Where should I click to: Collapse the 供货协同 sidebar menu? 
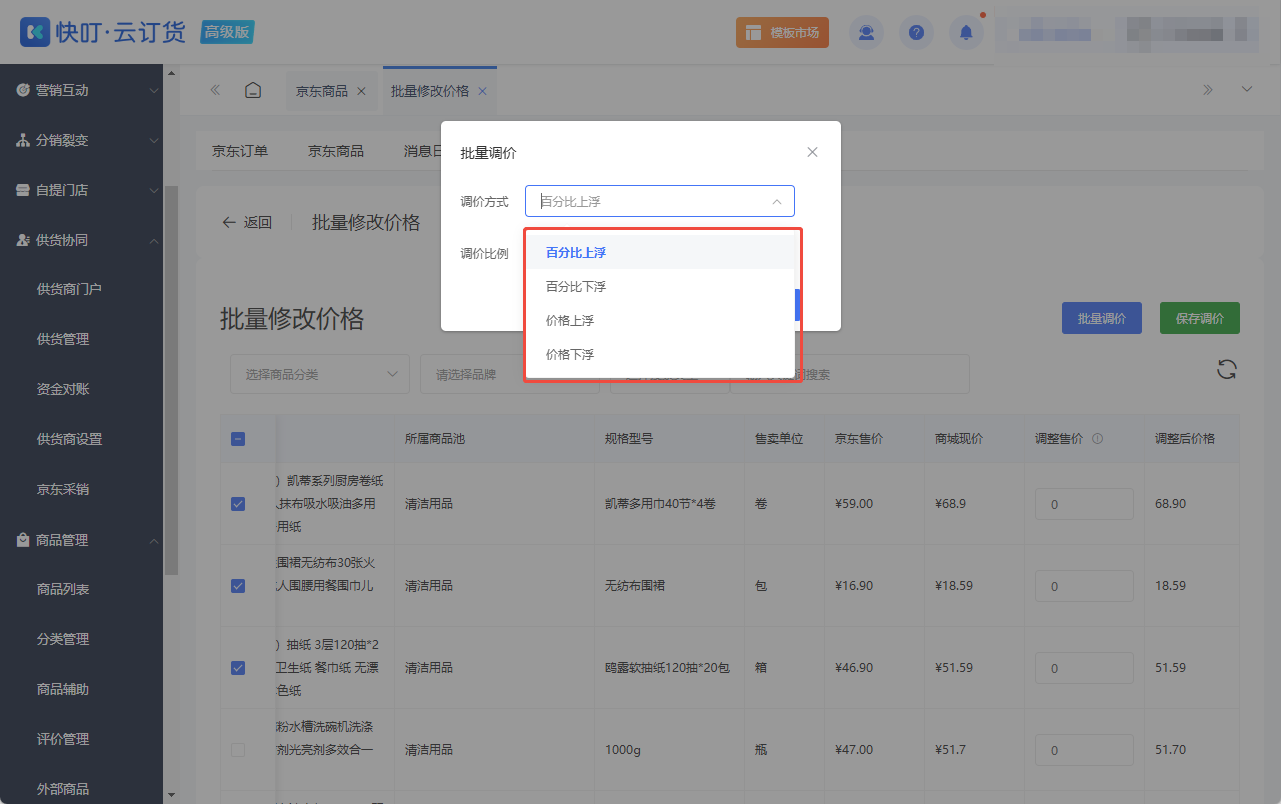click(x=81, y=240)
